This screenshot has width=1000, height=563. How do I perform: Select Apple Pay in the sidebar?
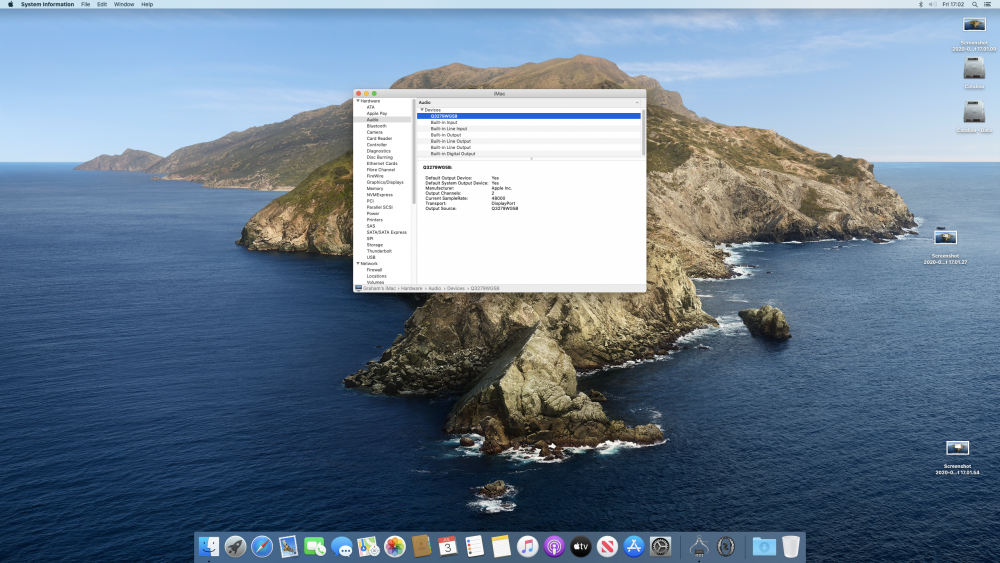pos(376,113)
